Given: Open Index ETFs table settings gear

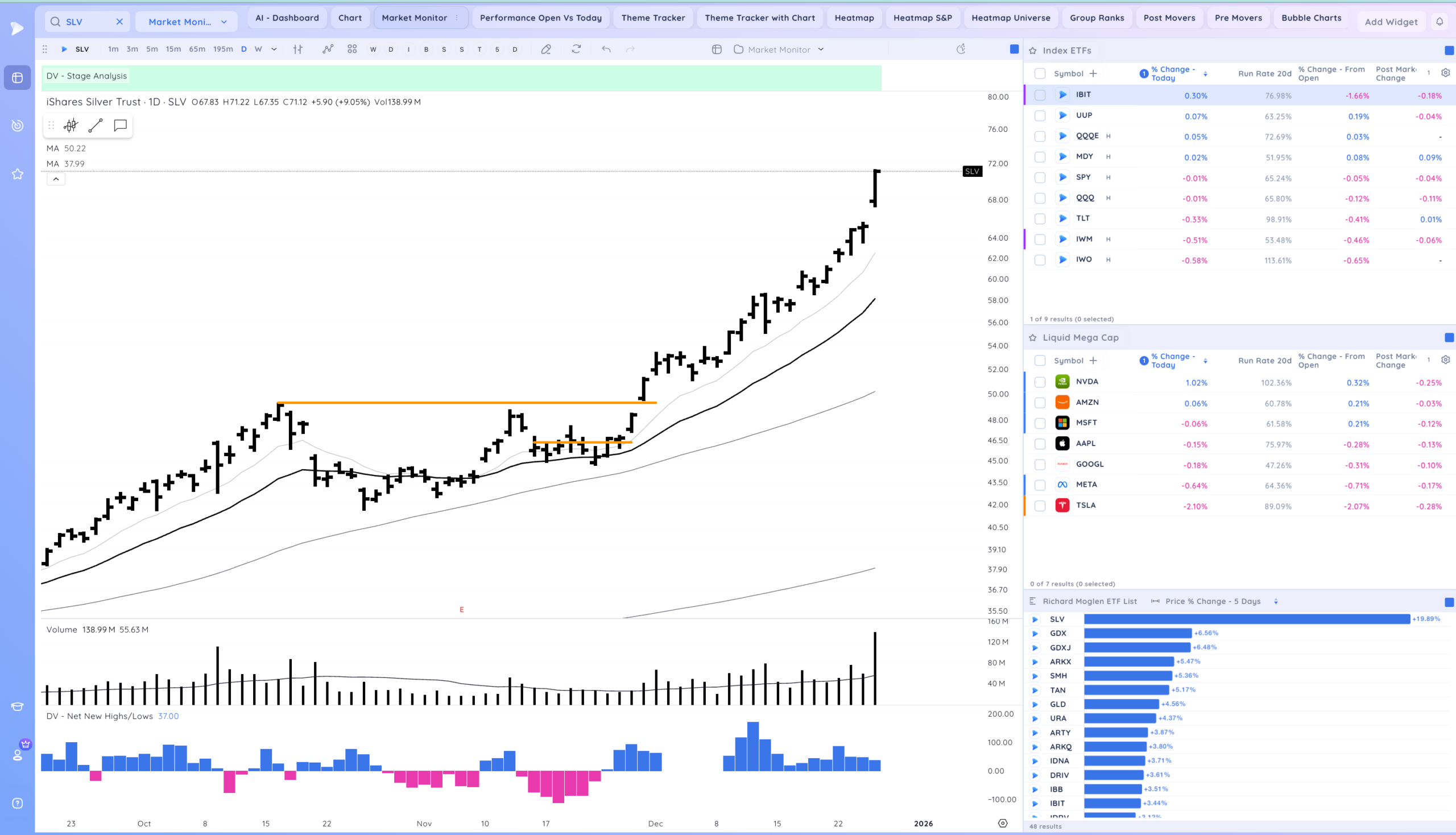Looking at the screenshot, I should (x=1445, y=73).
